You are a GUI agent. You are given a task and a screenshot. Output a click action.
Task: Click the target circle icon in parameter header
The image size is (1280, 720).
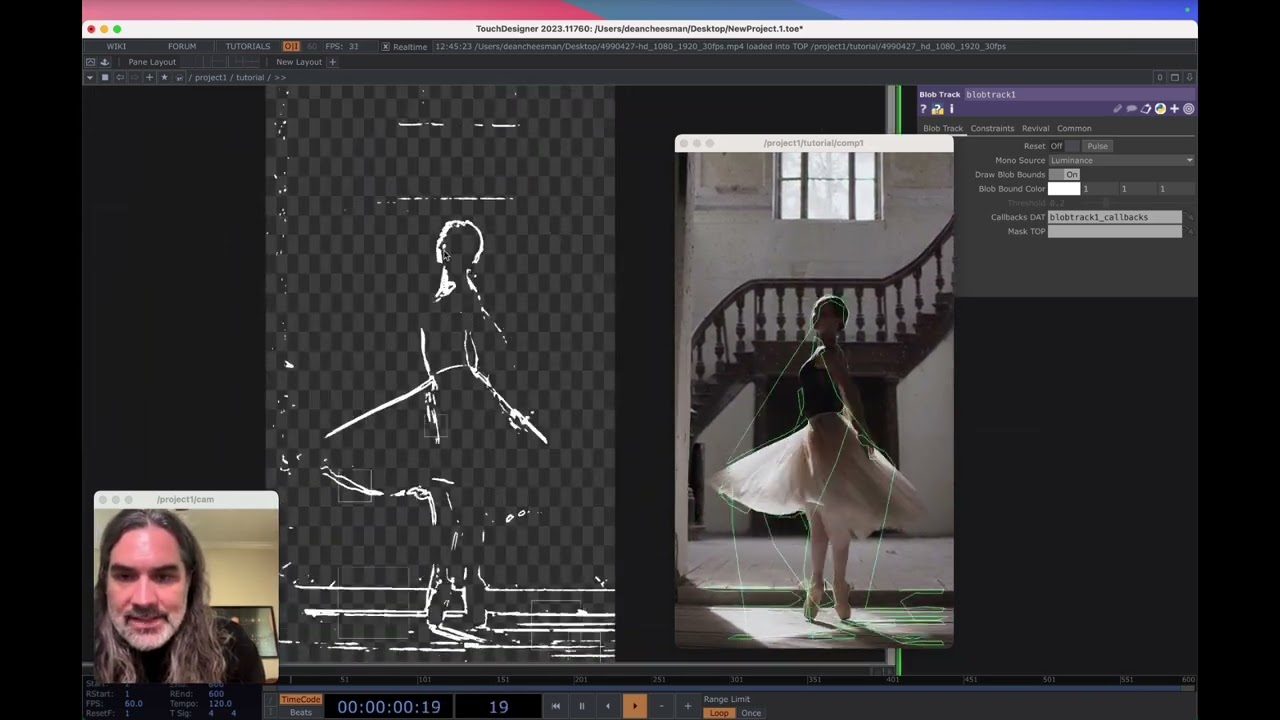1189,109
